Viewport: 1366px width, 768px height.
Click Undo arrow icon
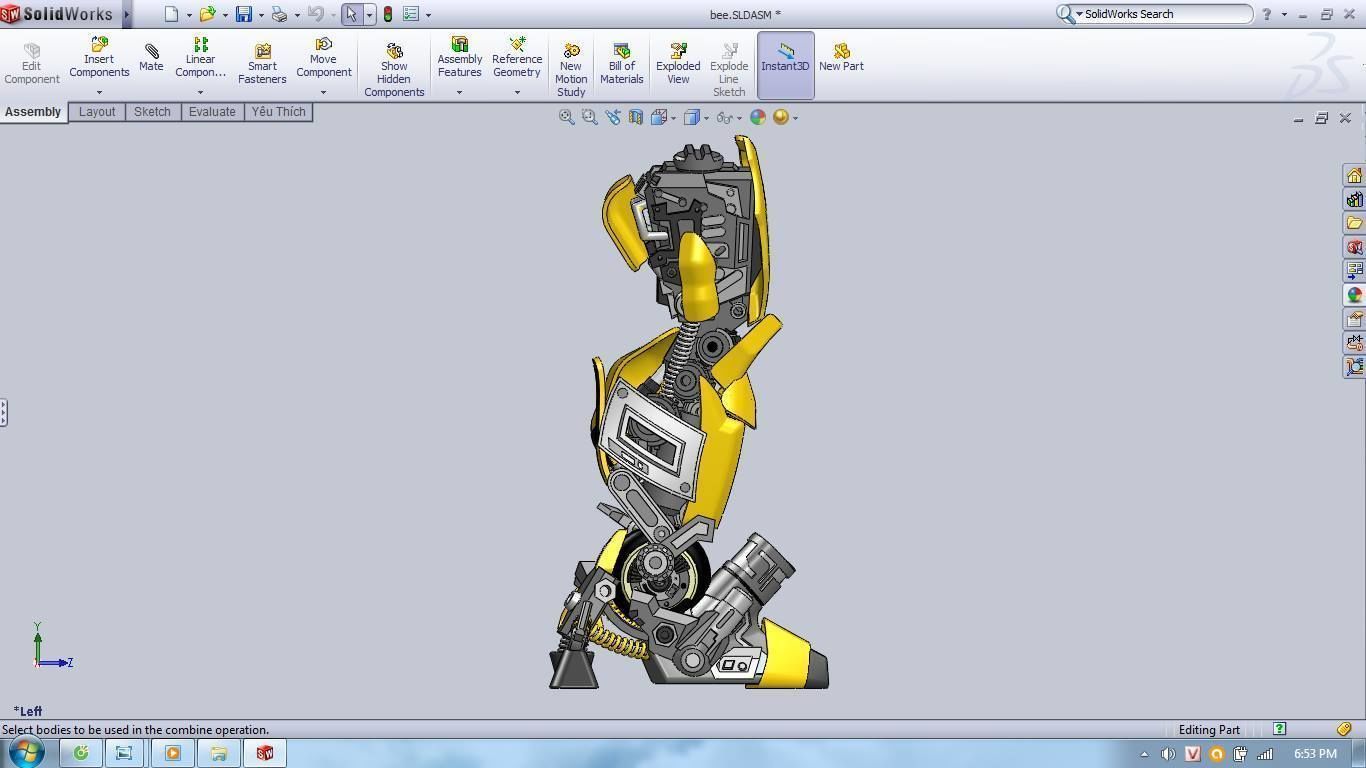[x=316, y=14]
